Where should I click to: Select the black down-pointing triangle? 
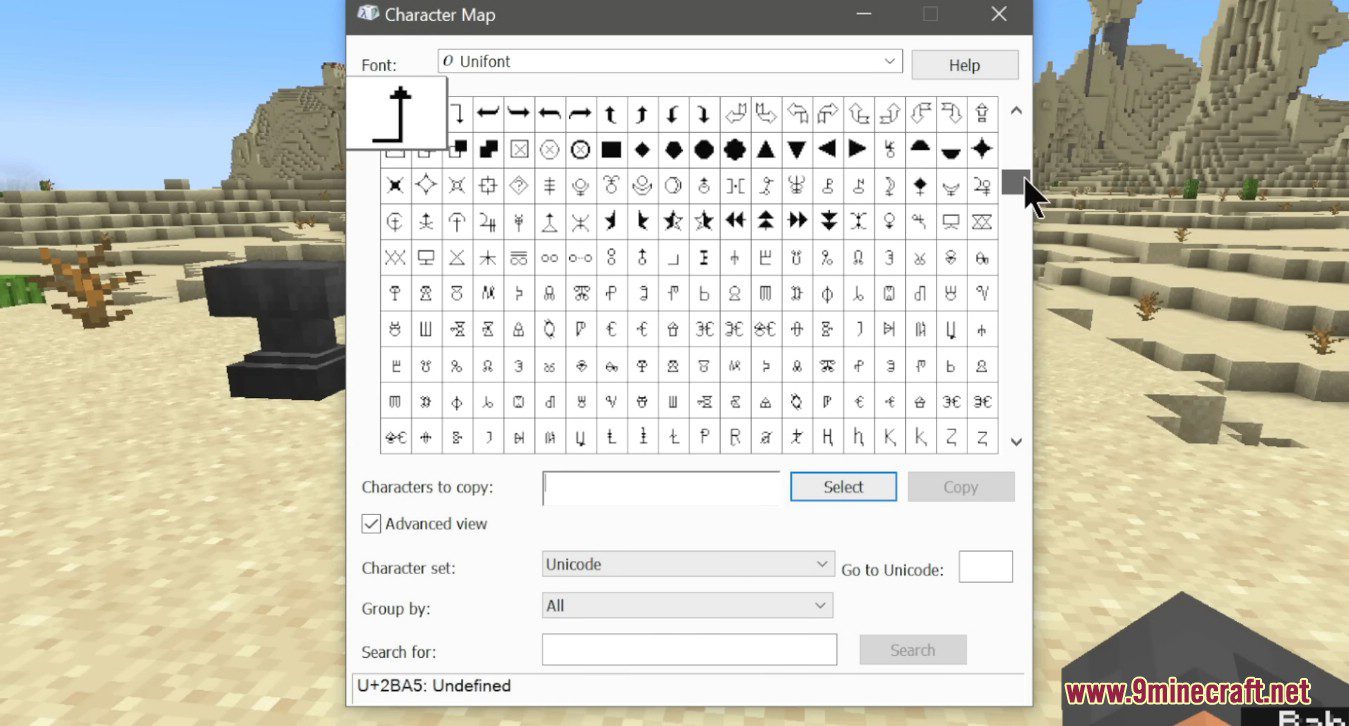(796, 149)
